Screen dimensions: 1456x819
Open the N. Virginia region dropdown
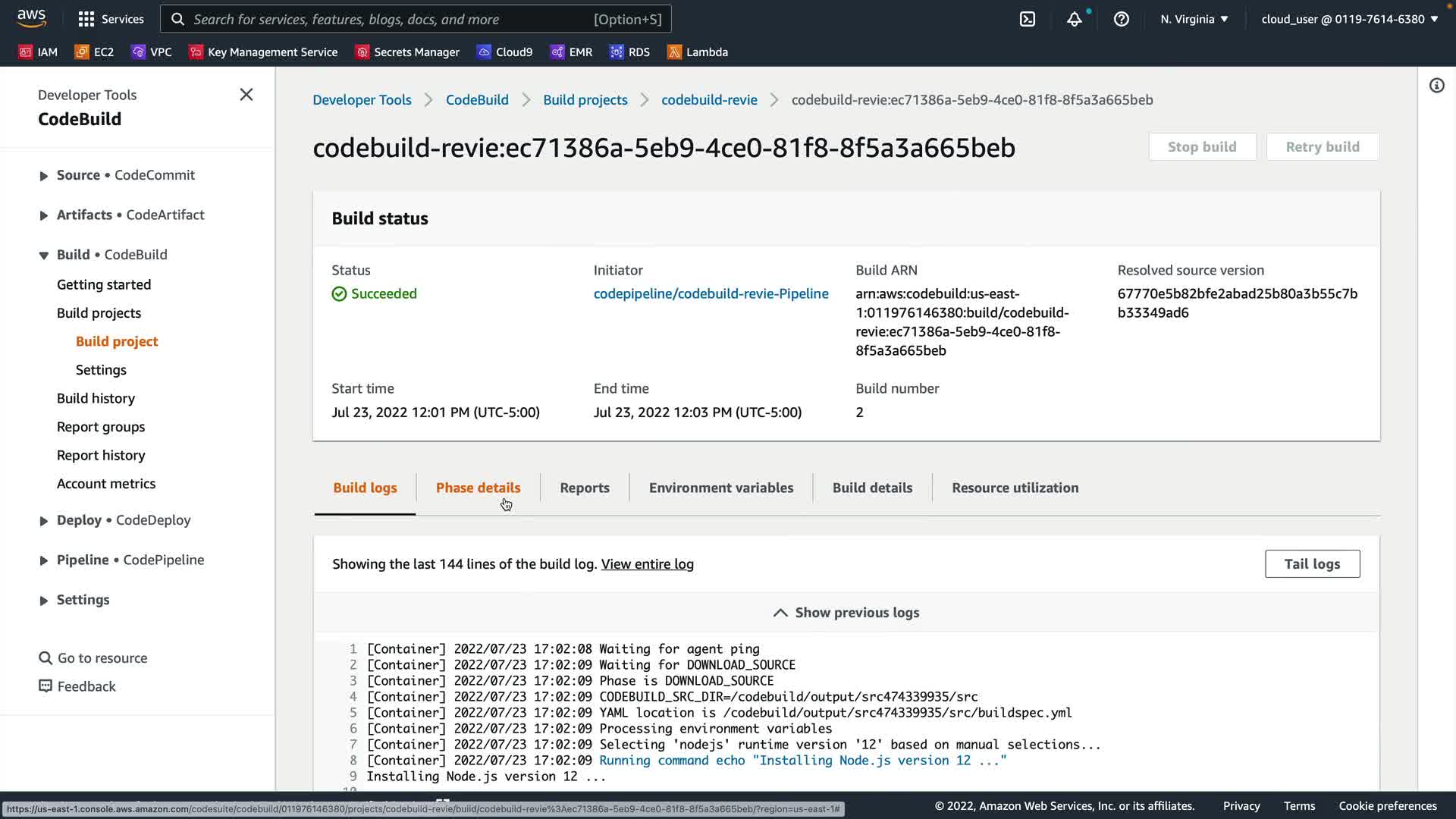tap(1194, 19)
